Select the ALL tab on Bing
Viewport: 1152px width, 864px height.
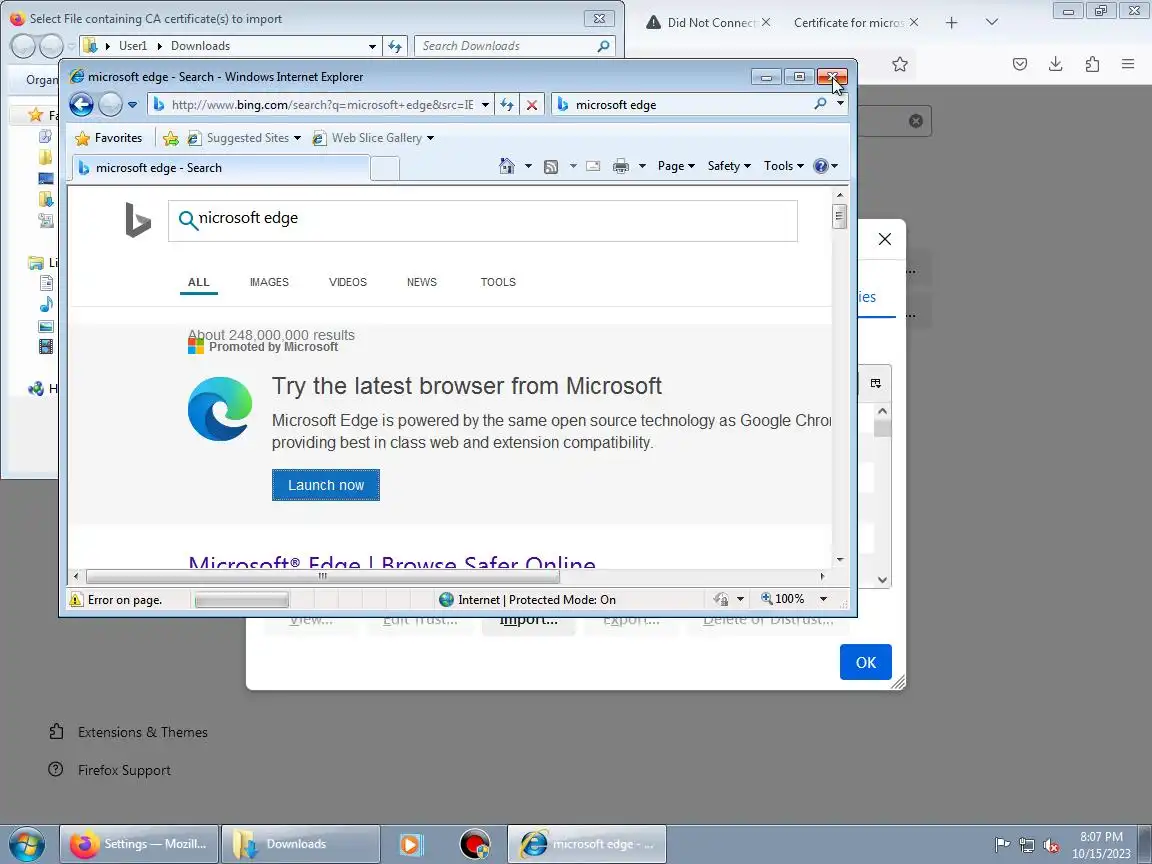coord(198,282)
